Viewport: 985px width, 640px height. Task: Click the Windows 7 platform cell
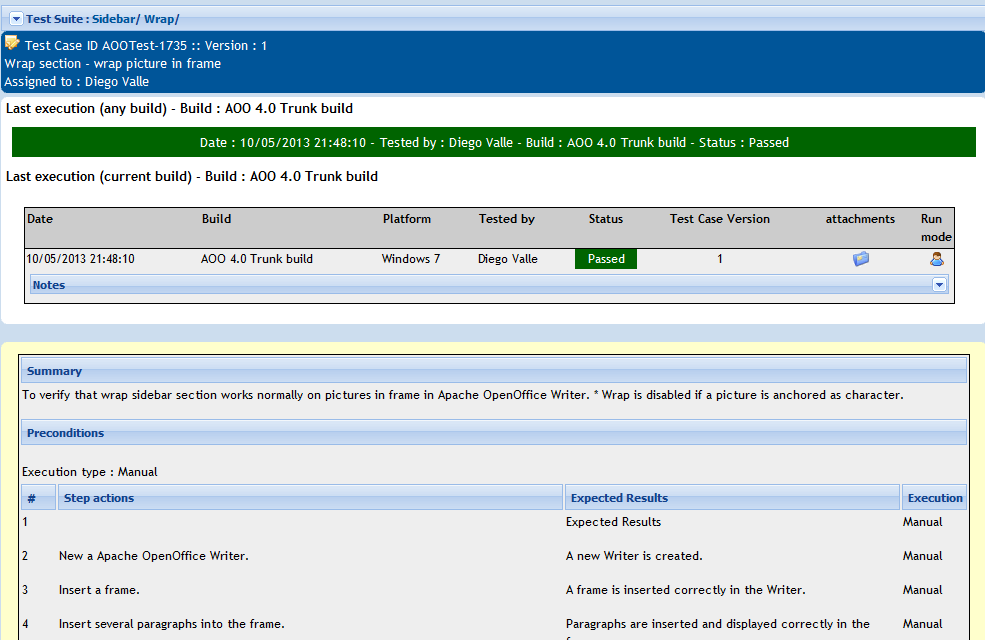(411, 259)
